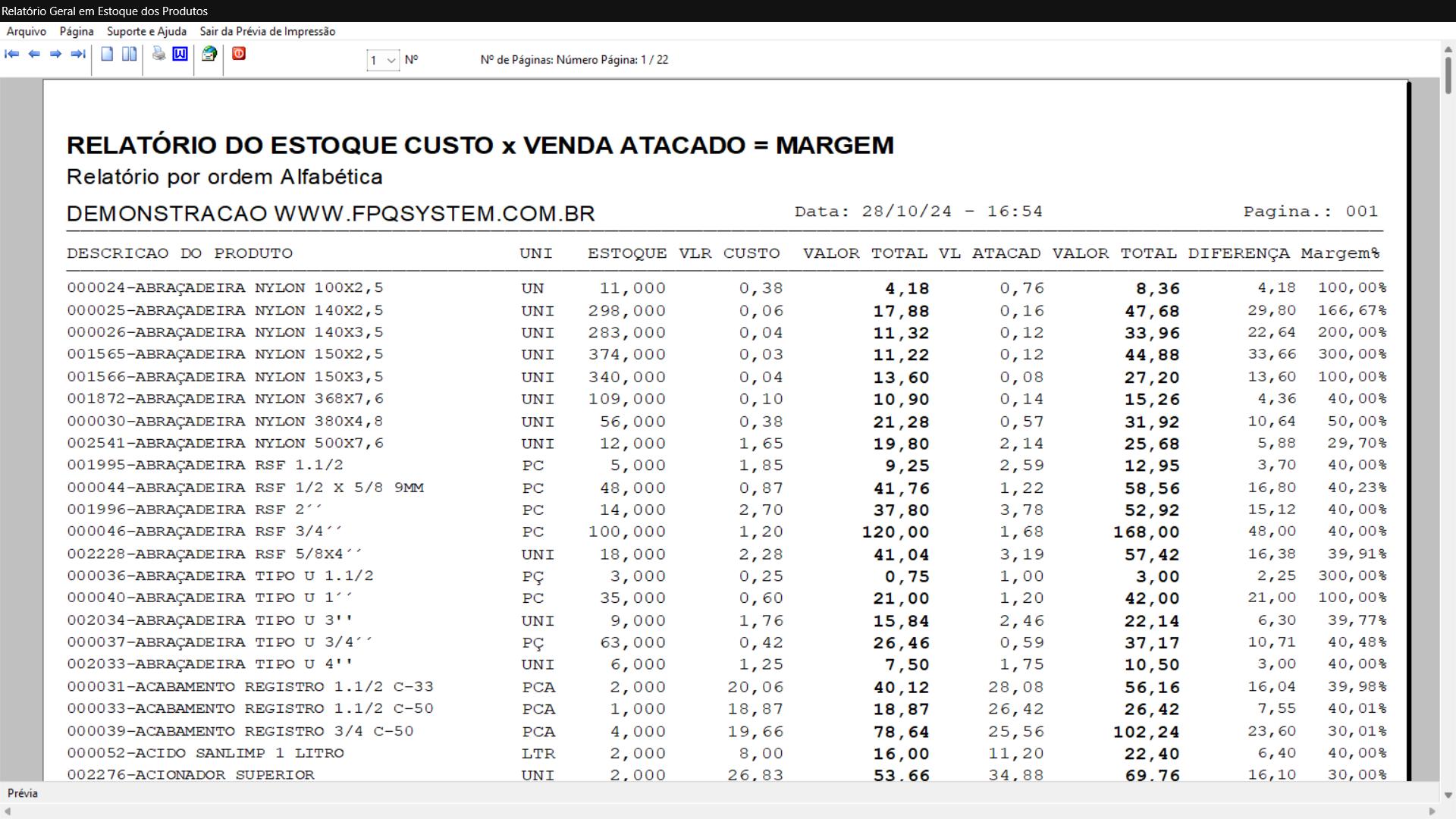Click the Margem% column header

coord(1340,253)
